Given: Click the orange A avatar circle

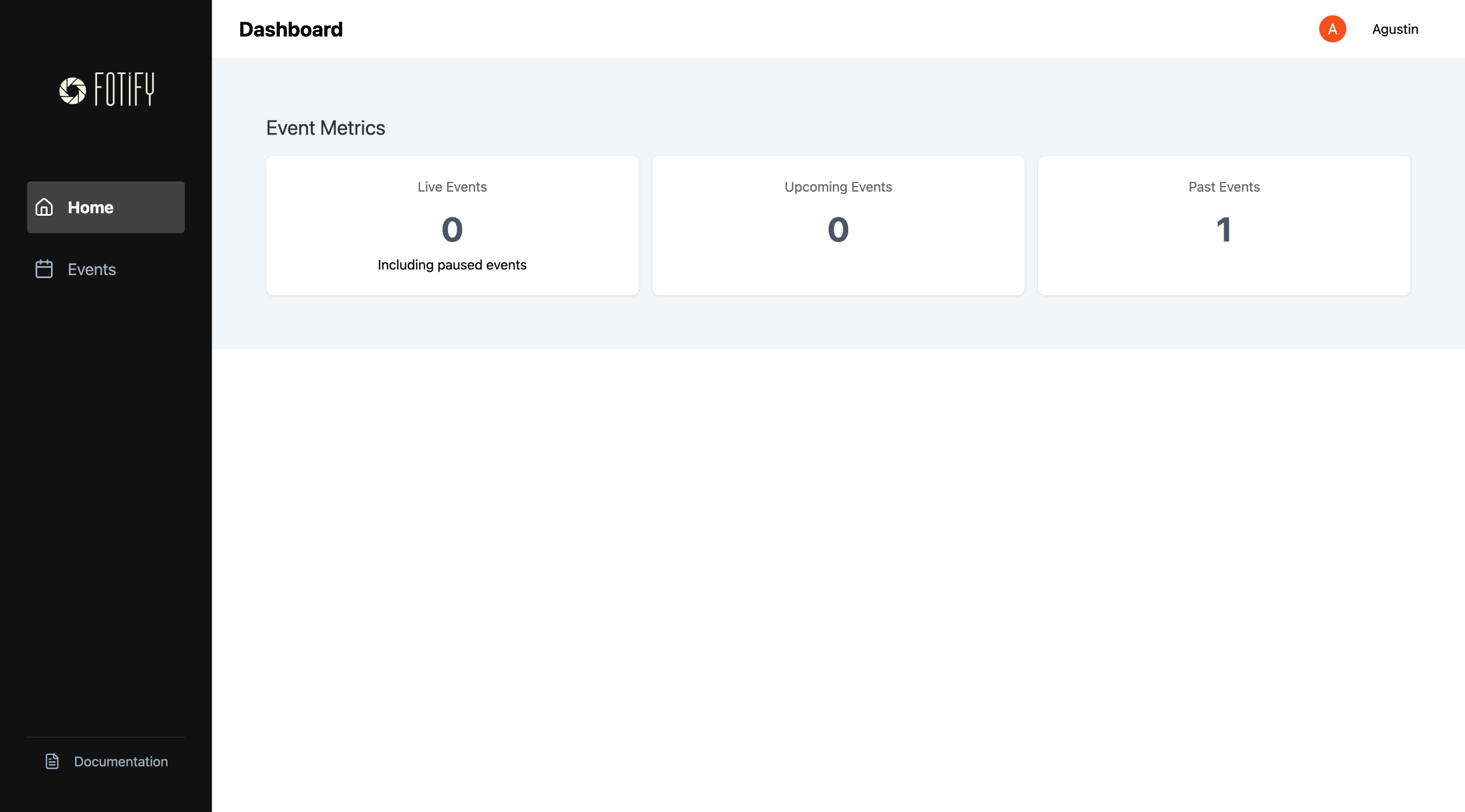Looking at the screenshot, I should (1332, 29).
